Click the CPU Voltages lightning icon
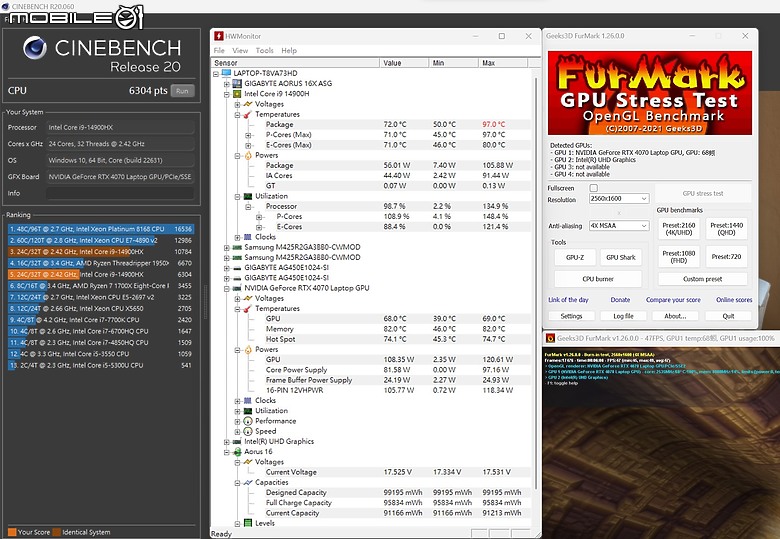 pos(248,104)
